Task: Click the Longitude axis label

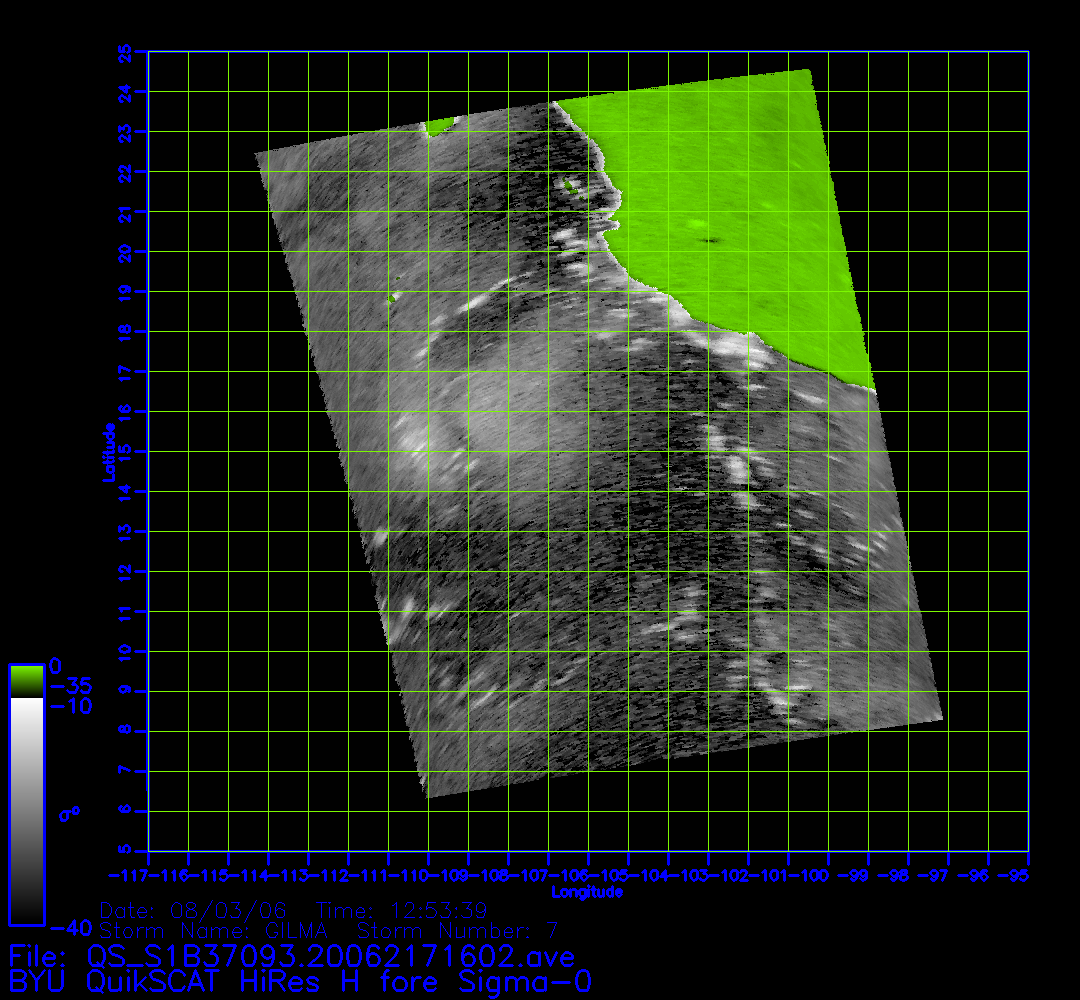Action: coord(587,891)
